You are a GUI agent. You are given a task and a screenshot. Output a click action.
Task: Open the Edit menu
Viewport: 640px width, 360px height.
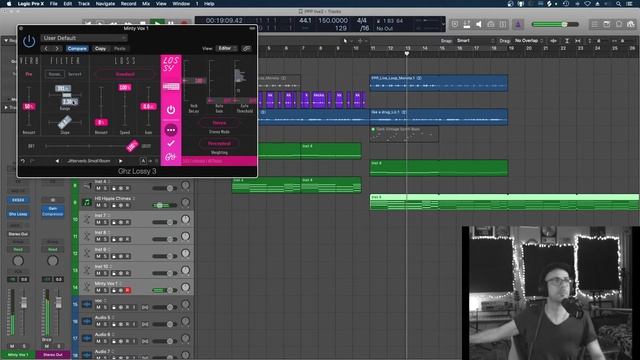coord(68,4)
